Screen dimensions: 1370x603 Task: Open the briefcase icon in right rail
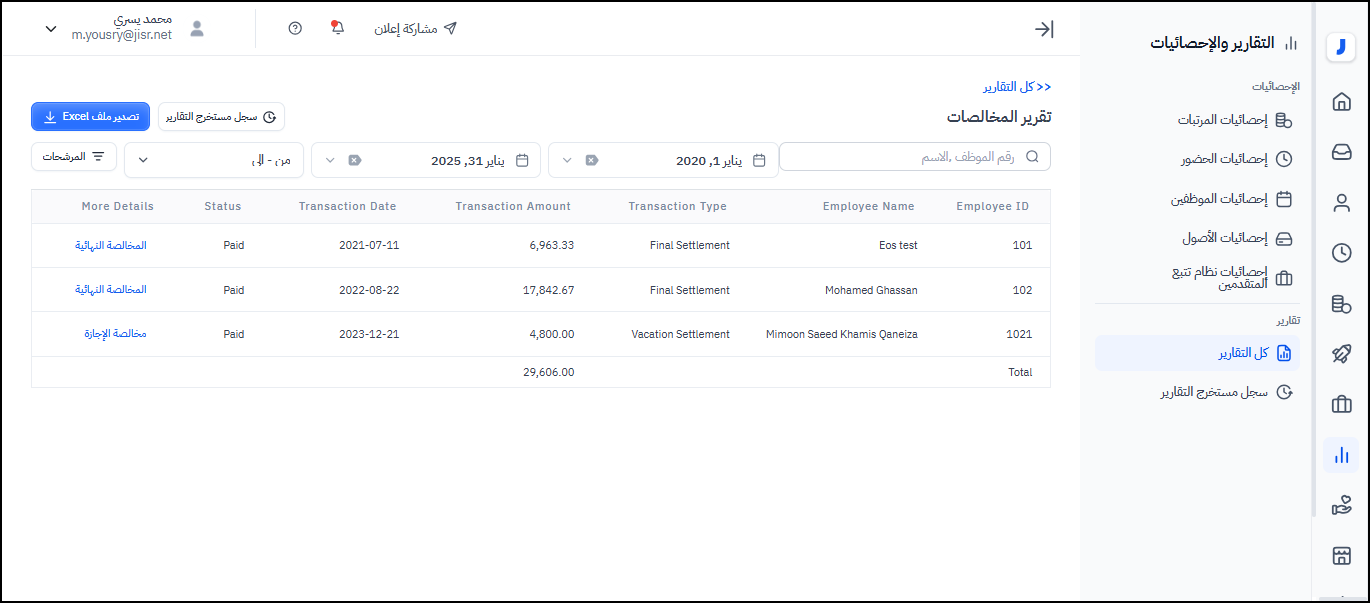pyautogui.click(x=1341, y=404)
